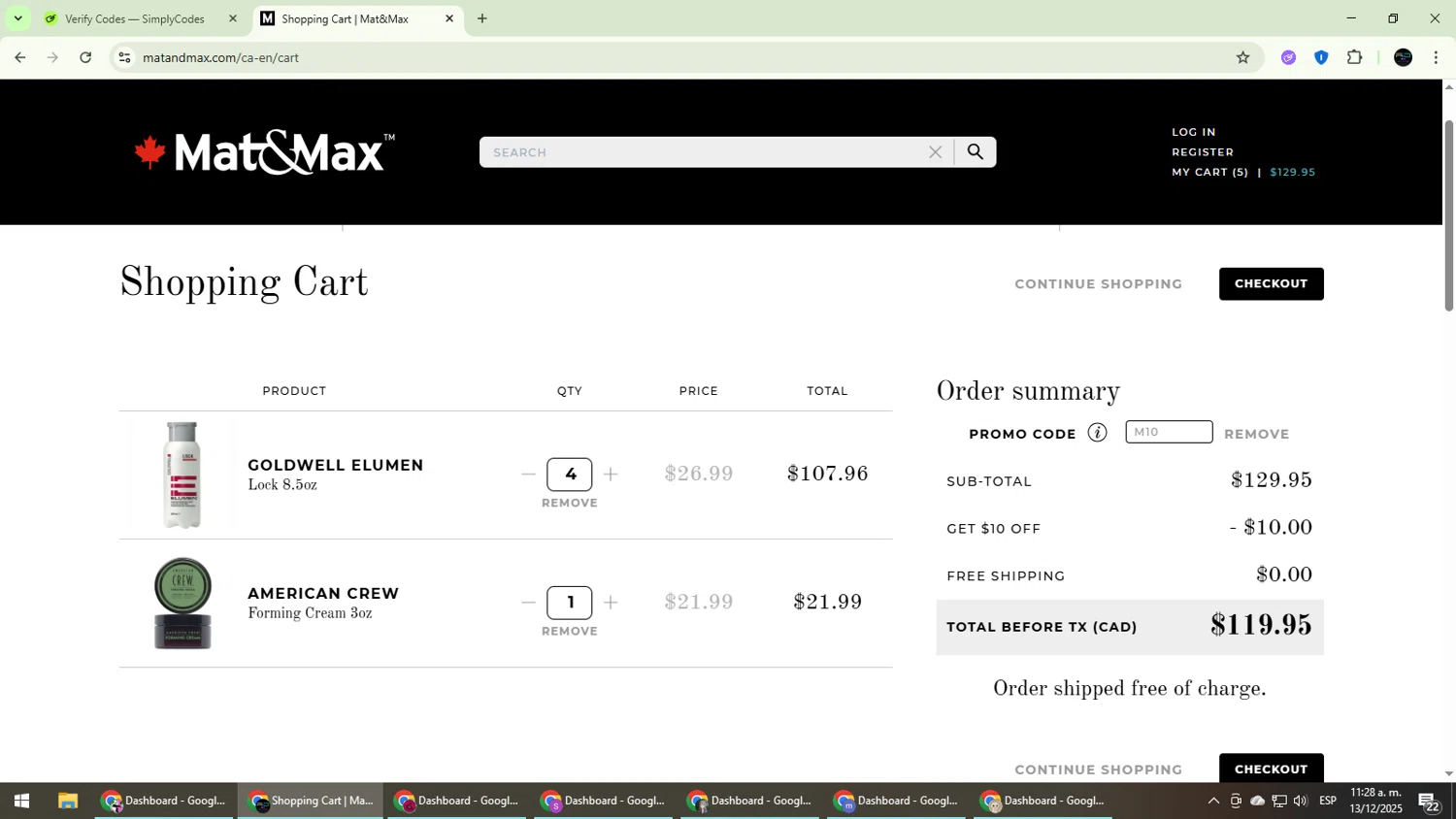Click the Mat&Max logo
This screenshot has height=819, width=1456.
click(x=264, y=152)
